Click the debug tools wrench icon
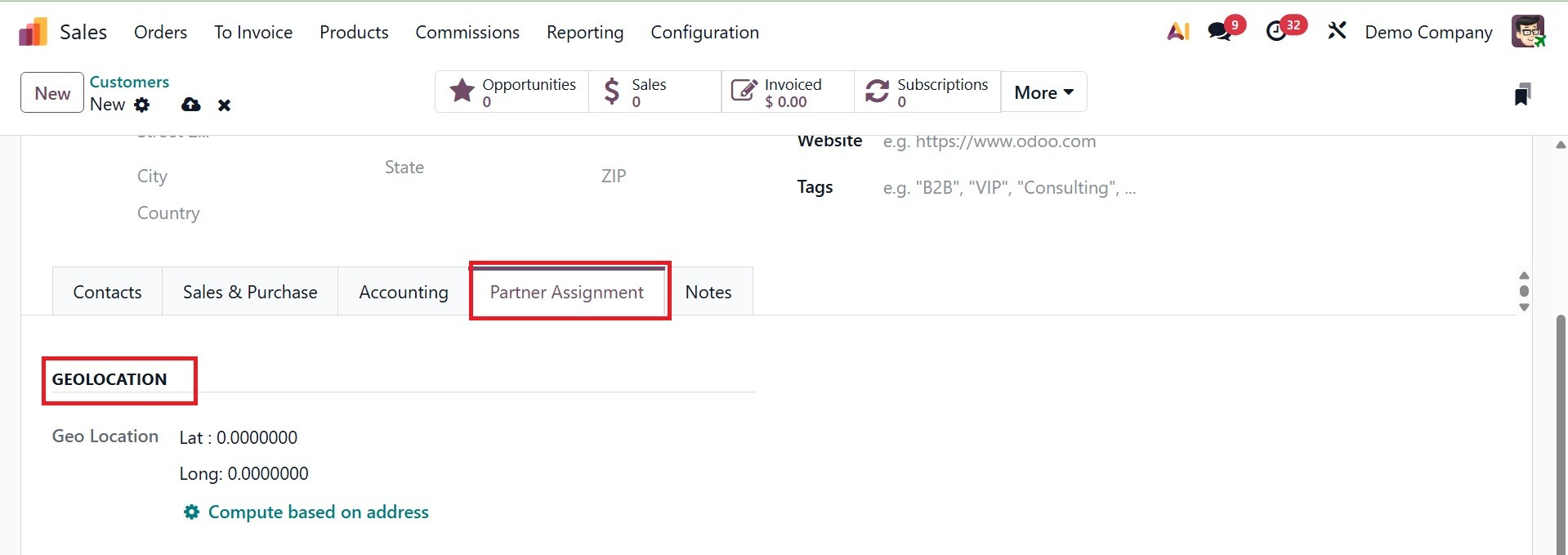The image size is (1568, 555). click(x=1337, y=32)
